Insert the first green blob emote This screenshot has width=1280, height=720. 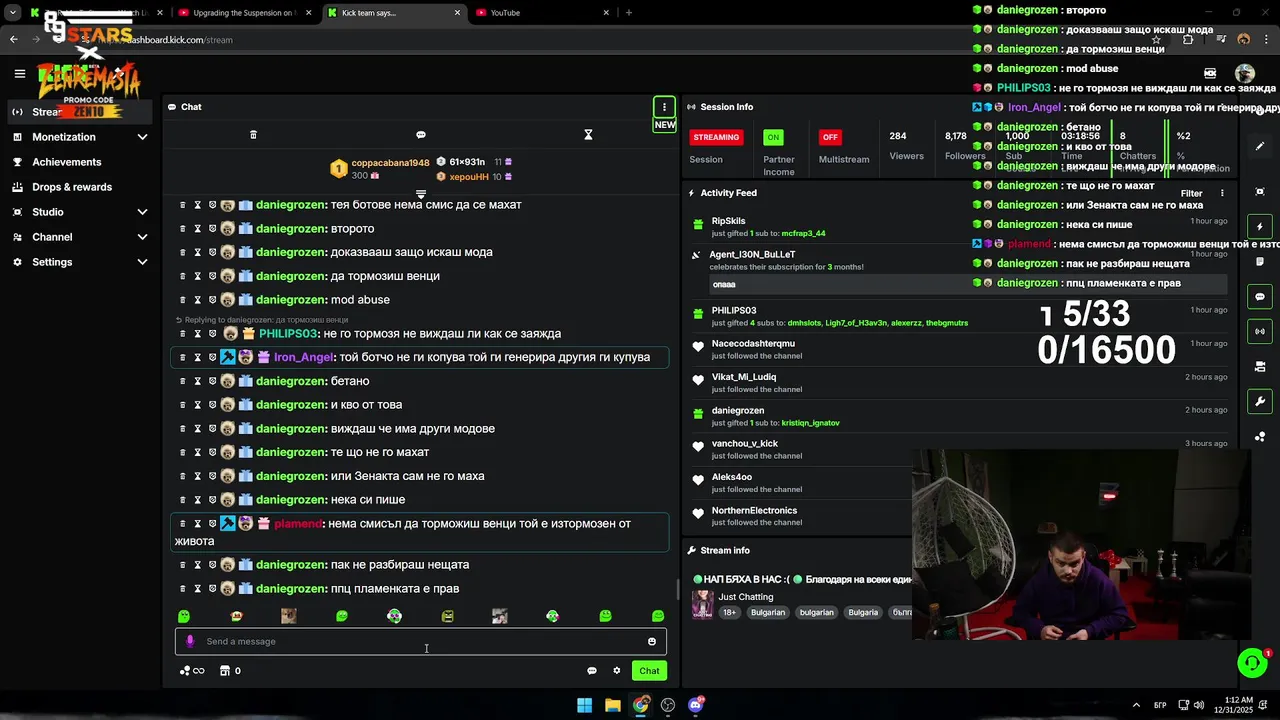click(x=184, y=616)
